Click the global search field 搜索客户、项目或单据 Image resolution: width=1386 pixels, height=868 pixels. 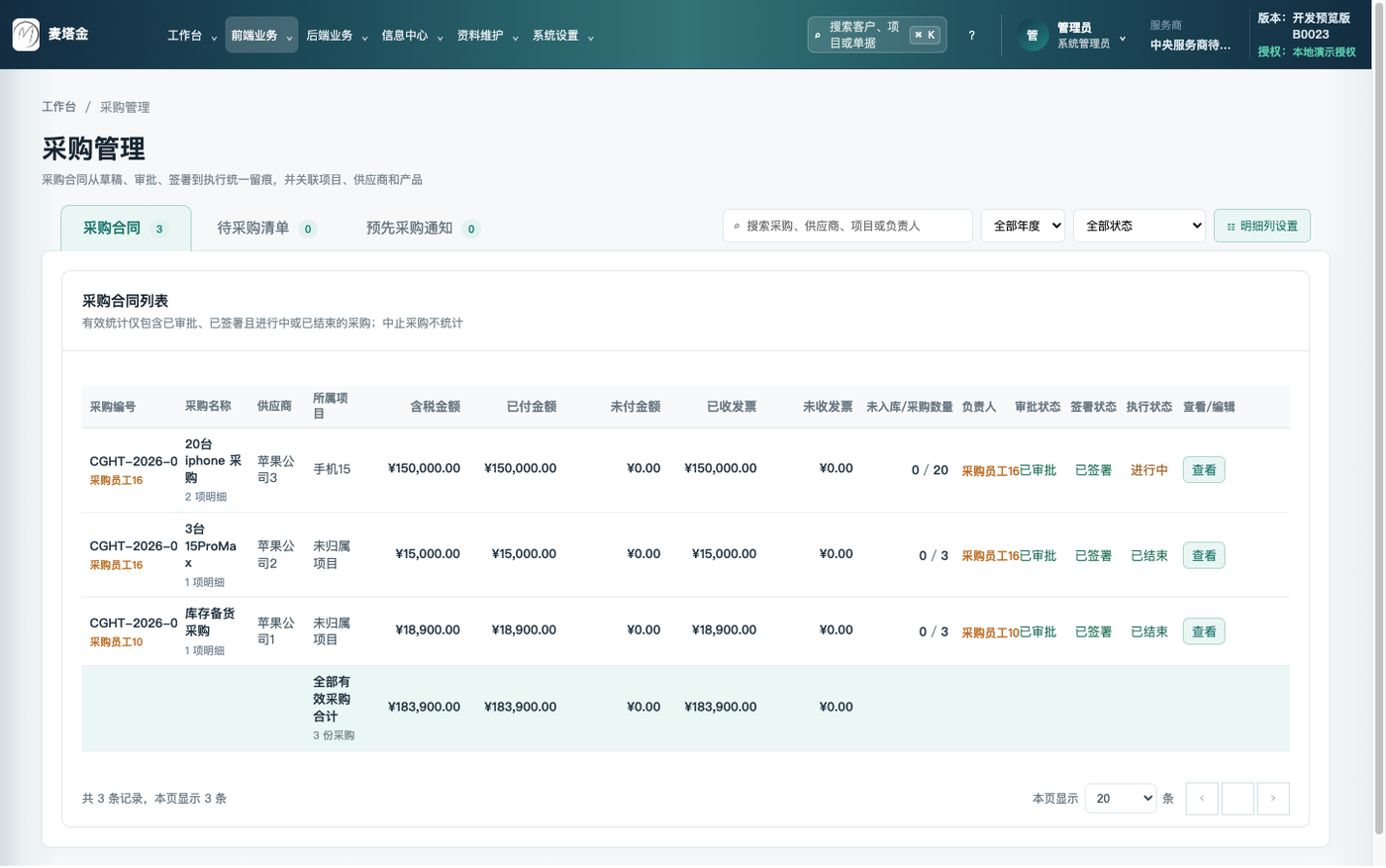pyautogui.click(x=877, y=35)
